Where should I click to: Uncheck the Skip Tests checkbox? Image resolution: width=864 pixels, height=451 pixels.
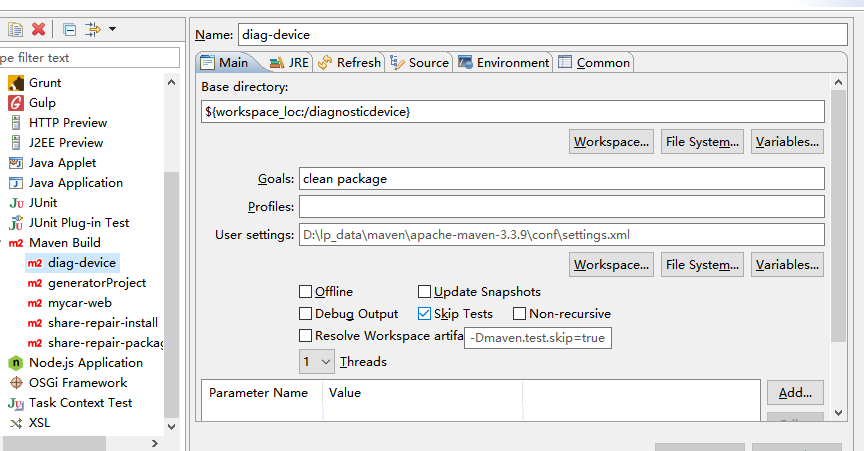[x=424, y=314]
